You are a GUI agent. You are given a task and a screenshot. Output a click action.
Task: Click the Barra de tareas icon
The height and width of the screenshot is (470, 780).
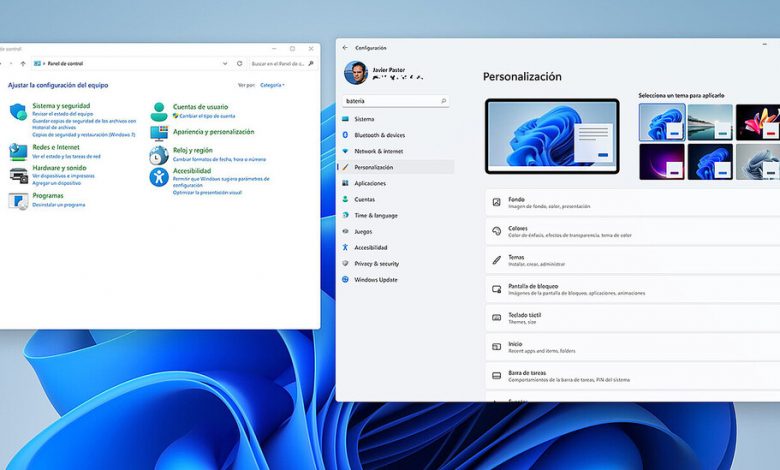pyautogui.click(x=496, y=376)
